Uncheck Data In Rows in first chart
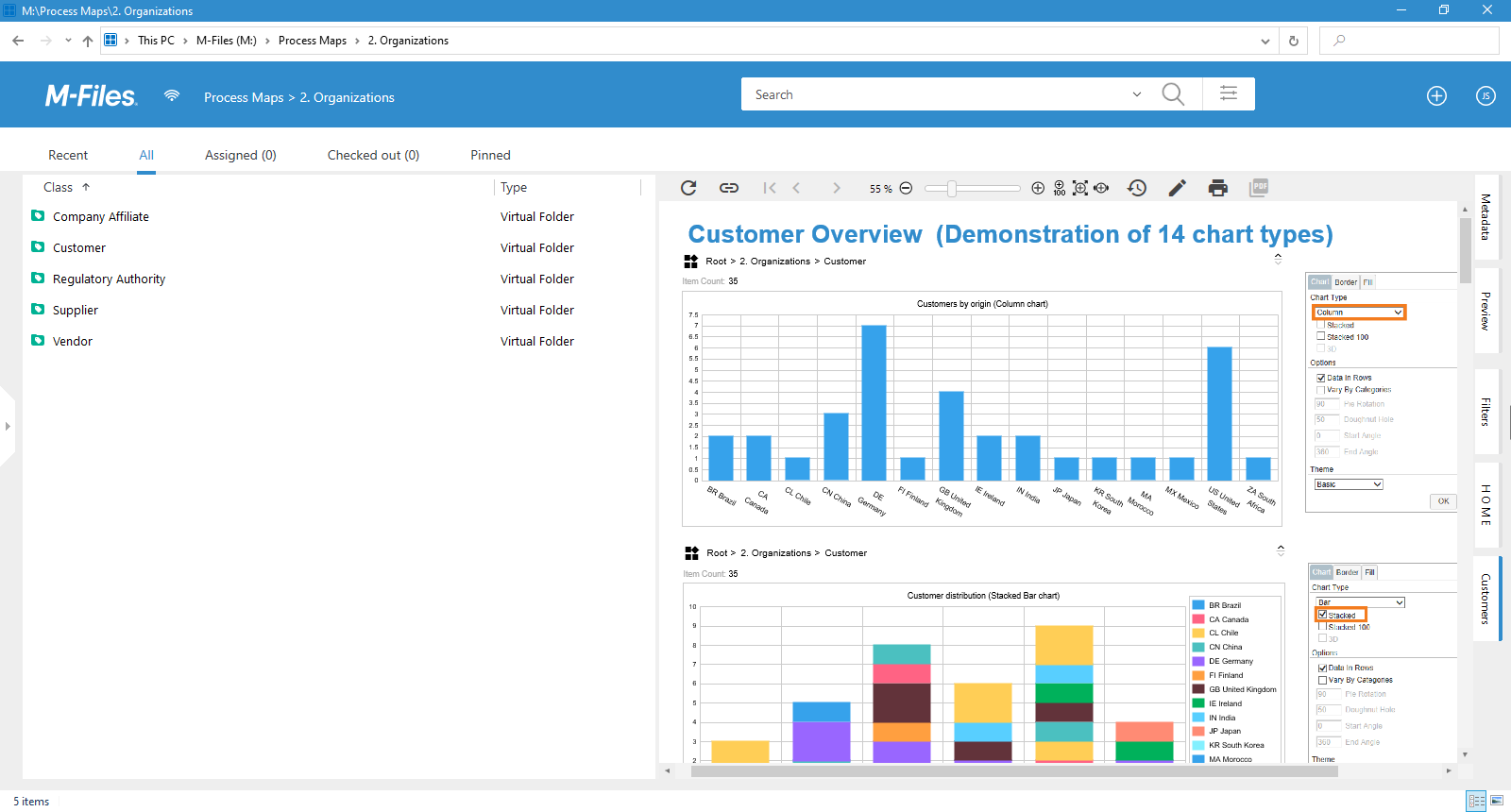 (x=1321, y=378)
